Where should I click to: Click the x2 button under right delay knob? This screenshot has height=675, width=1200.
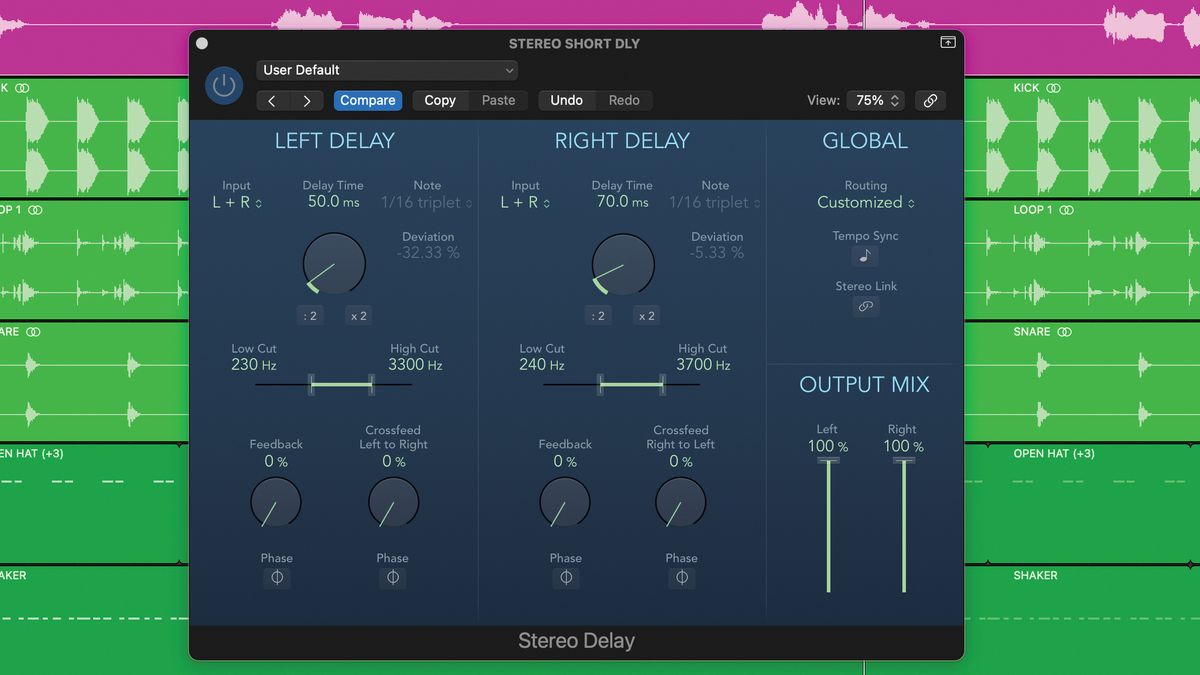(x=646, y=315)
